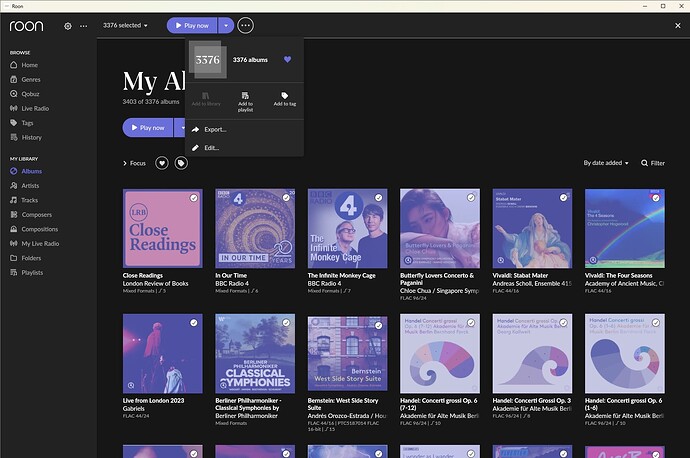Click the Filter magnifier
The image size is (690, 458).
pyautogui.click(x=644, y=163)
